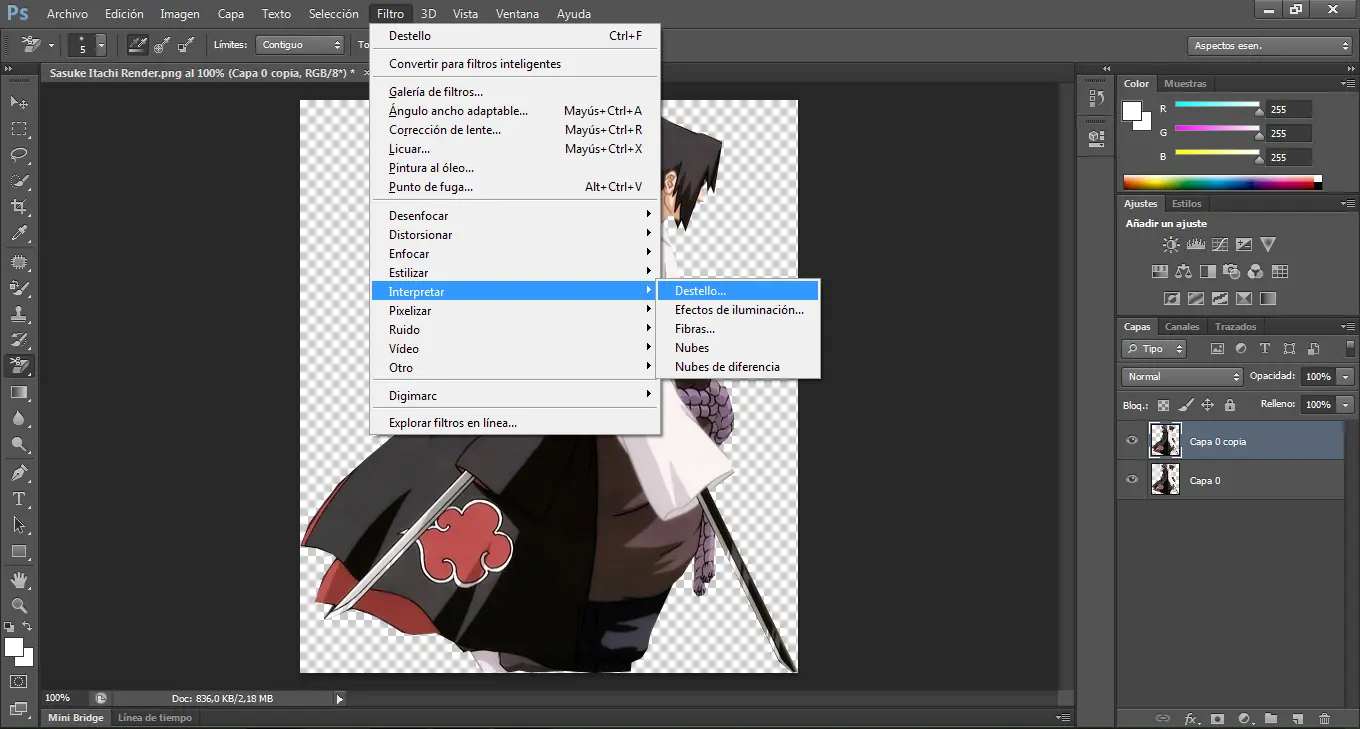Click the foreground color swatch in Color panel
The width and height of the screenshot is (1360, 729).
click(1132, 109)
